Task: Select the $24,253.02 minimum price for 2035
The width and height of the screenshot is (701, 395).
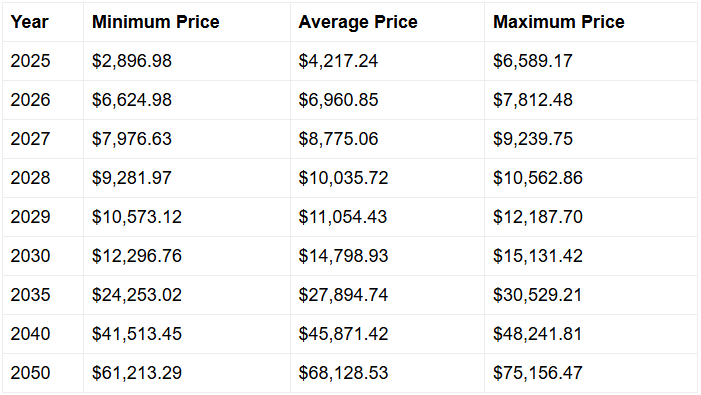Action: click(187, 295)
